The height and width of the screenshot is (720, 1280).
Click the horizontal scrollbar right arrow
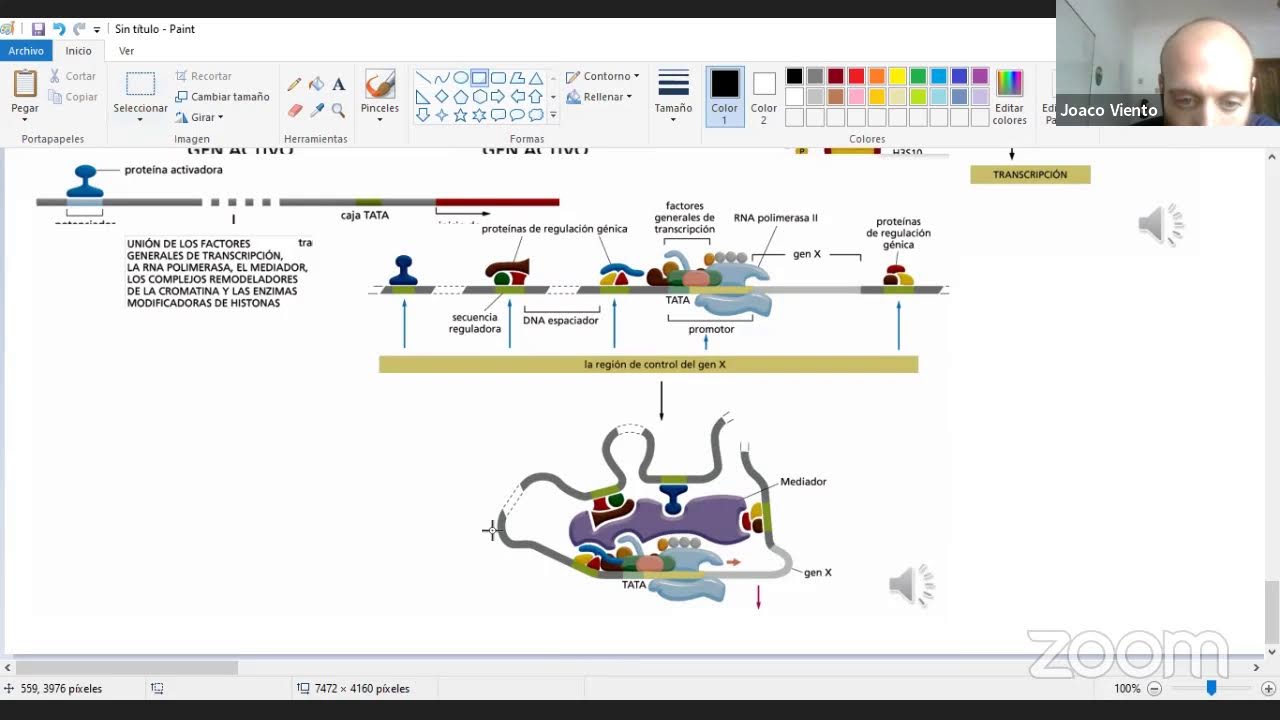pos(1256,668)
